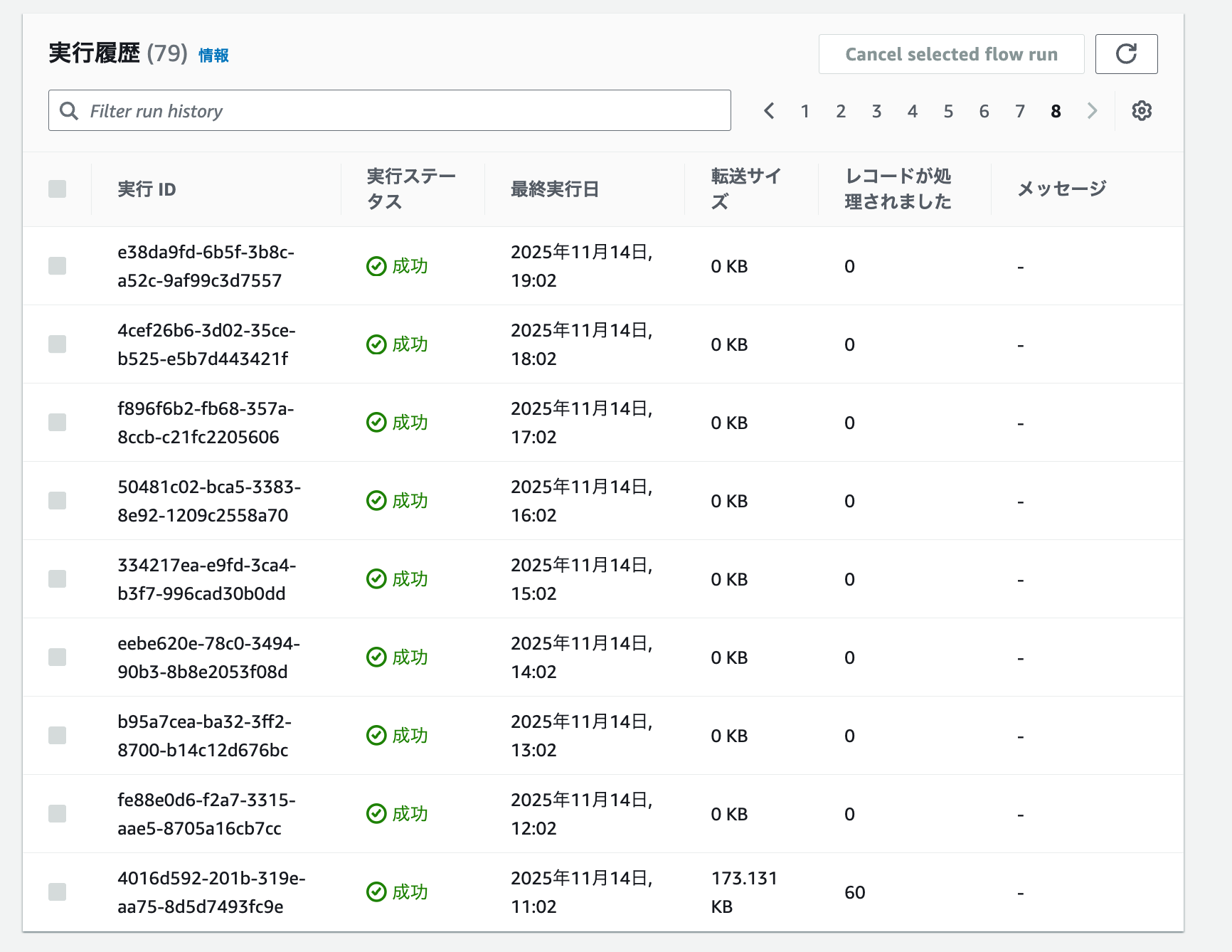Click the success icon next to run b95a7cea
Image resolution: width=1232 pixels, height=952 pixels.
[x=376, y=736]
